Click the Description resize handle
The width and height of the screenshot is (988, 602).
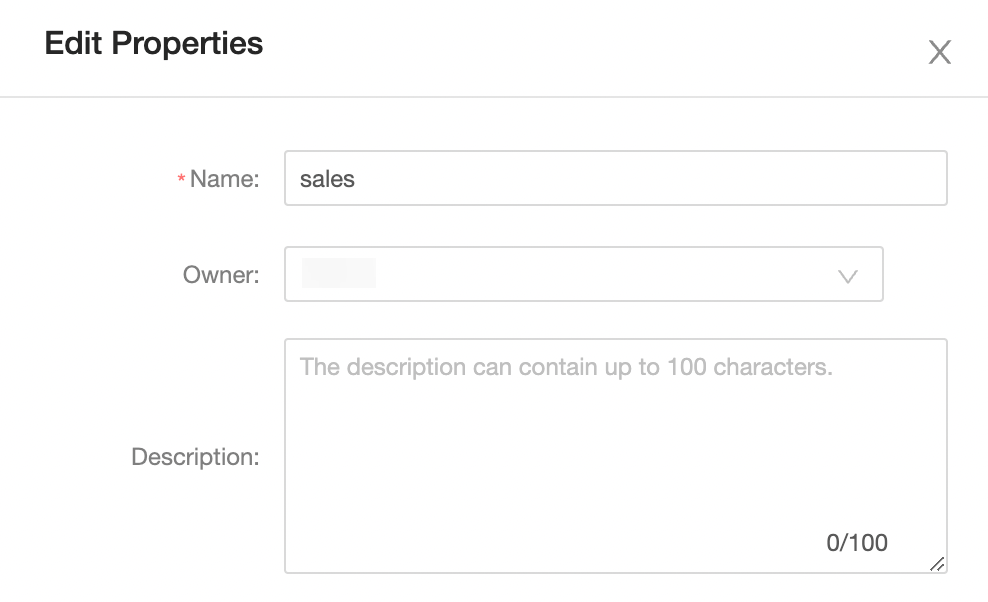pyautogui.click(x=937, y=564)
